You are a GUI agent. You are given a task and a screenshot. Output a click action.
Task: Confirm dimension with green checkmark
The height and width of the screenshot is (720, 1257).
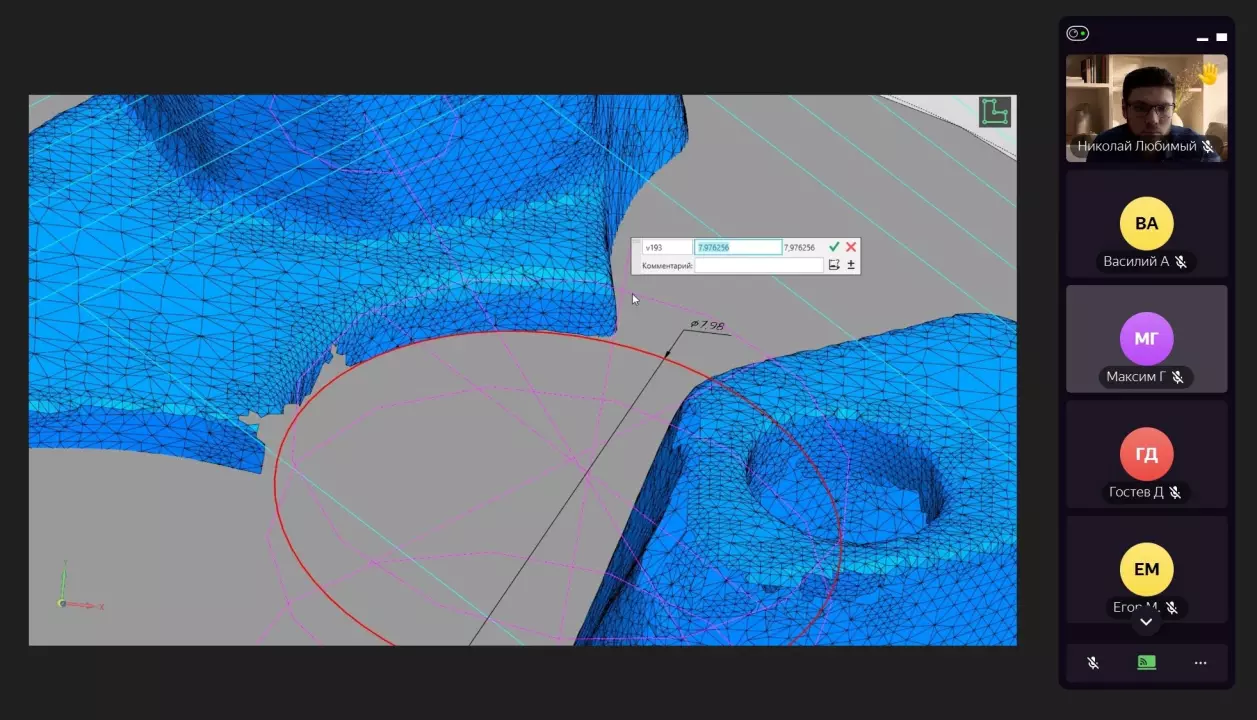pyautogui.click(x=834, y=247)
